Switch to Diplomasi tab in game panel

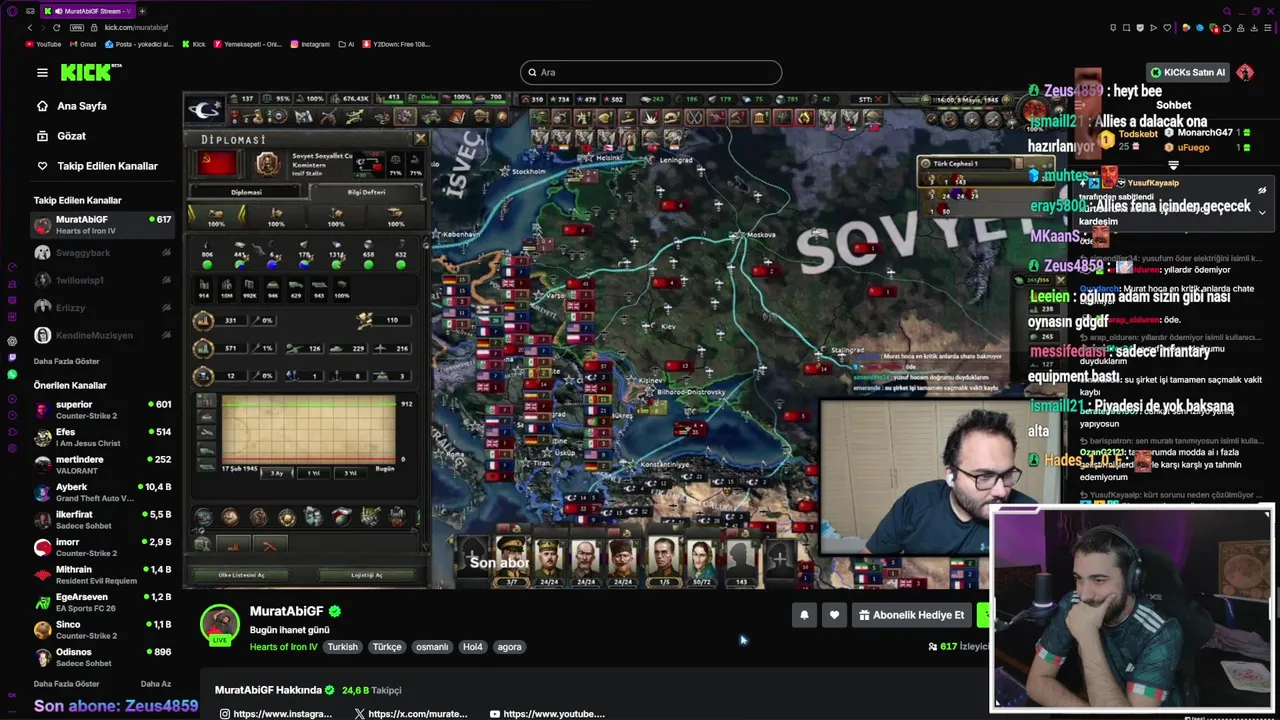(246, 192)
